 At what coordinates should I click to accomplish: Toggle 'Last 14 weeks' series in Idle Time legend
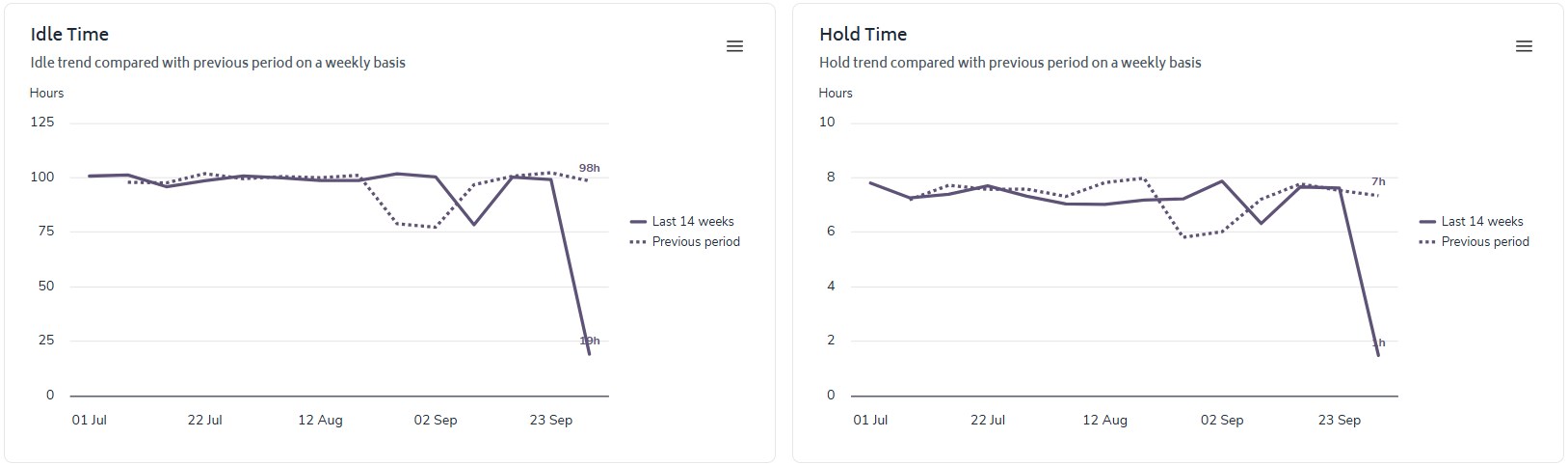692,222
